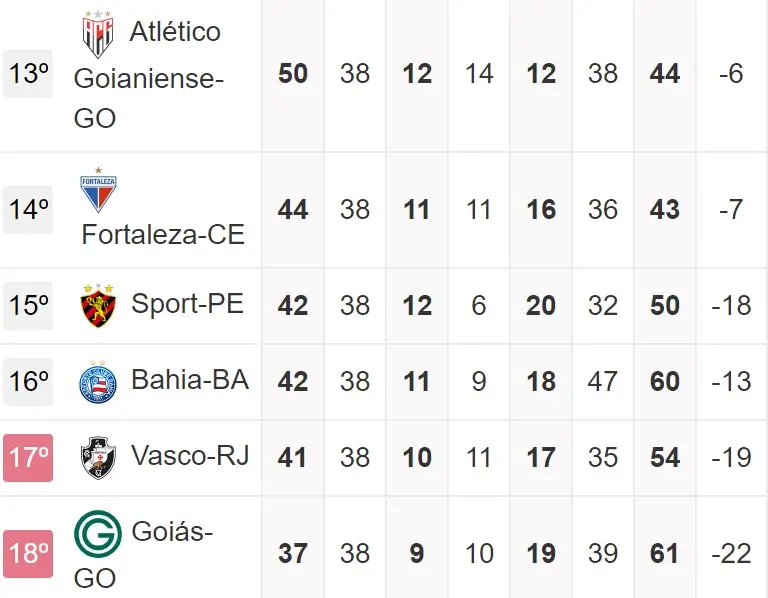Open the Atlético Goianiense-GO team name
768x598 pixels.
(x=150, y=76)
